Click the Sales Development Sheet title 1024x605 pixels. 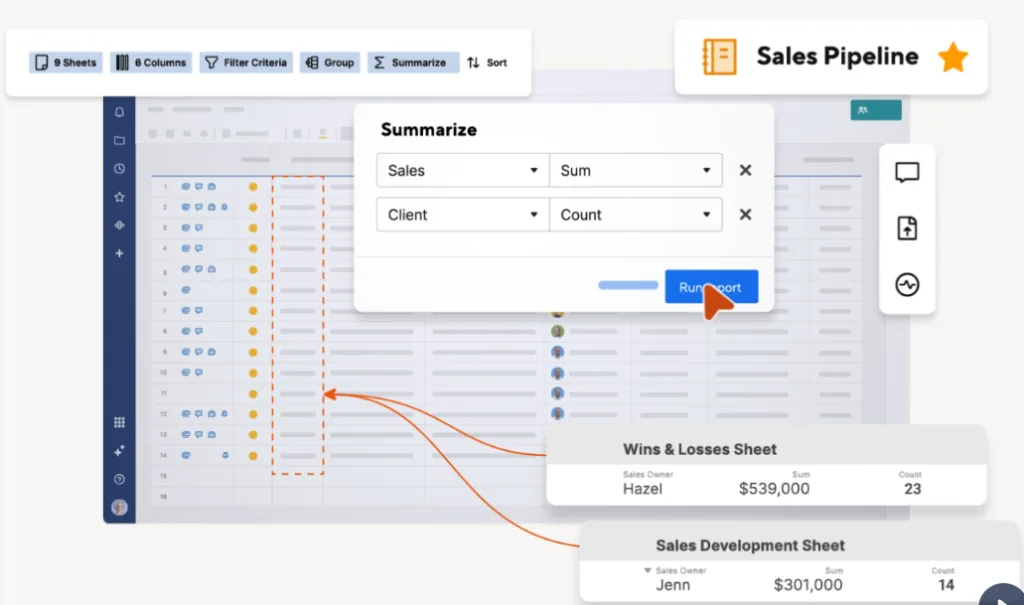click(x=750, y=546)
